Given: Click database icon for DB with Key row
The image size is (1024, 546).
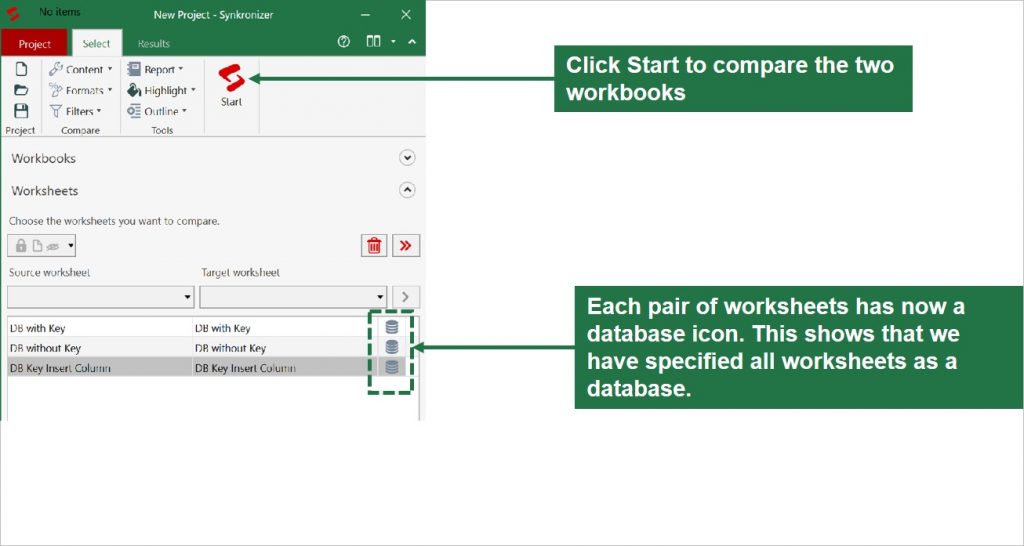Looking at the screenshot, I should coord(392,327).
